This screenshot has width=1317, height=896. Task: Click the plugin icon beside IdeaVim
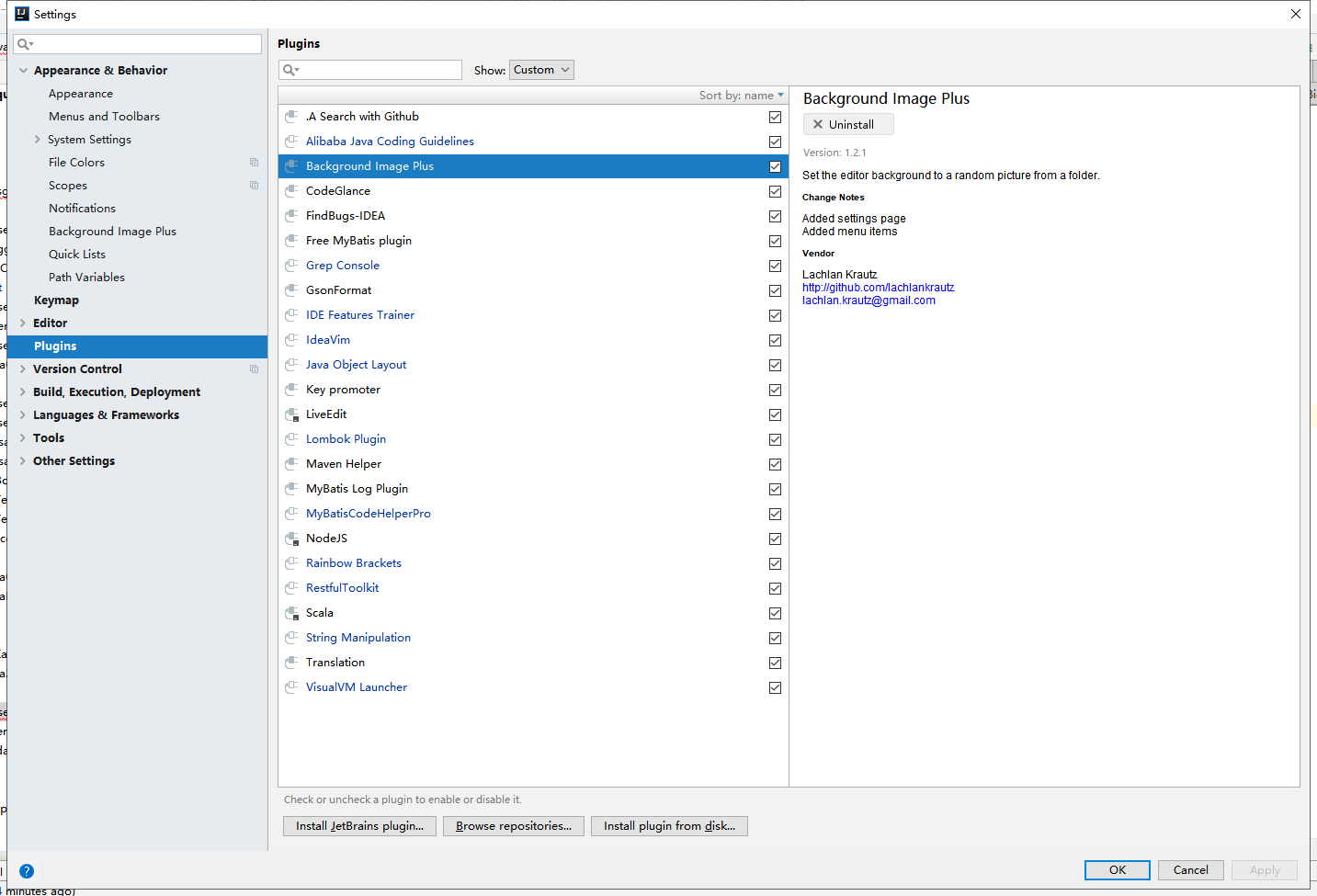291,340
